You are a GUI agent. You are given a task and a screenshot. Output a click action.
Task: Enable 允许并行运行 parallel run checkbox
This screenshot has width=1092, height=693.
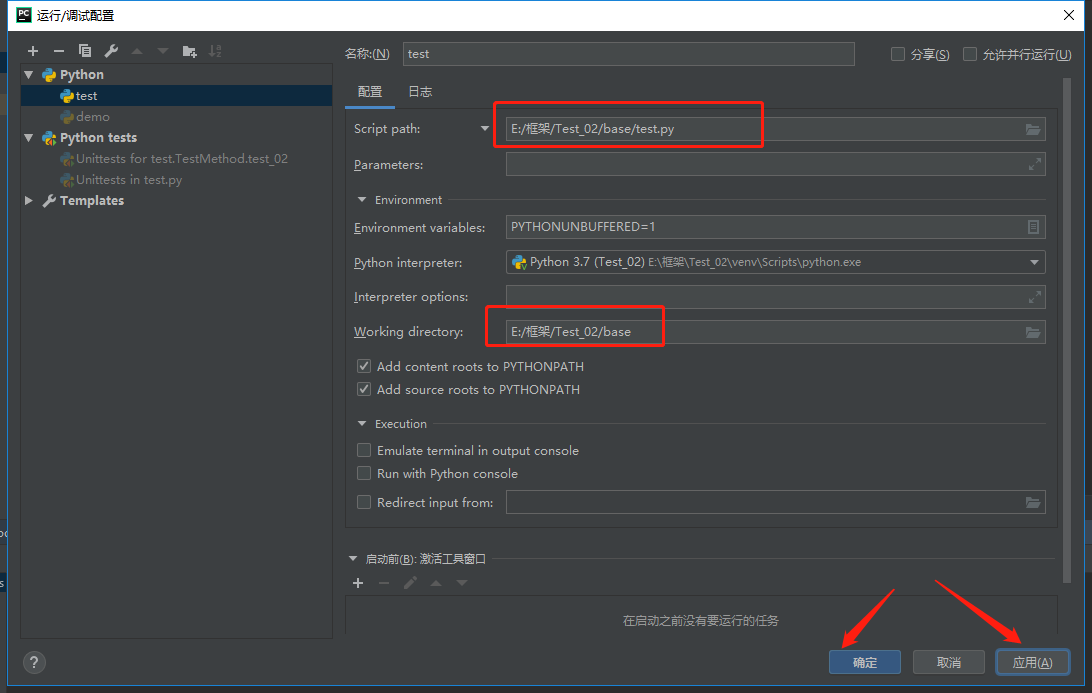coord(969,54)
